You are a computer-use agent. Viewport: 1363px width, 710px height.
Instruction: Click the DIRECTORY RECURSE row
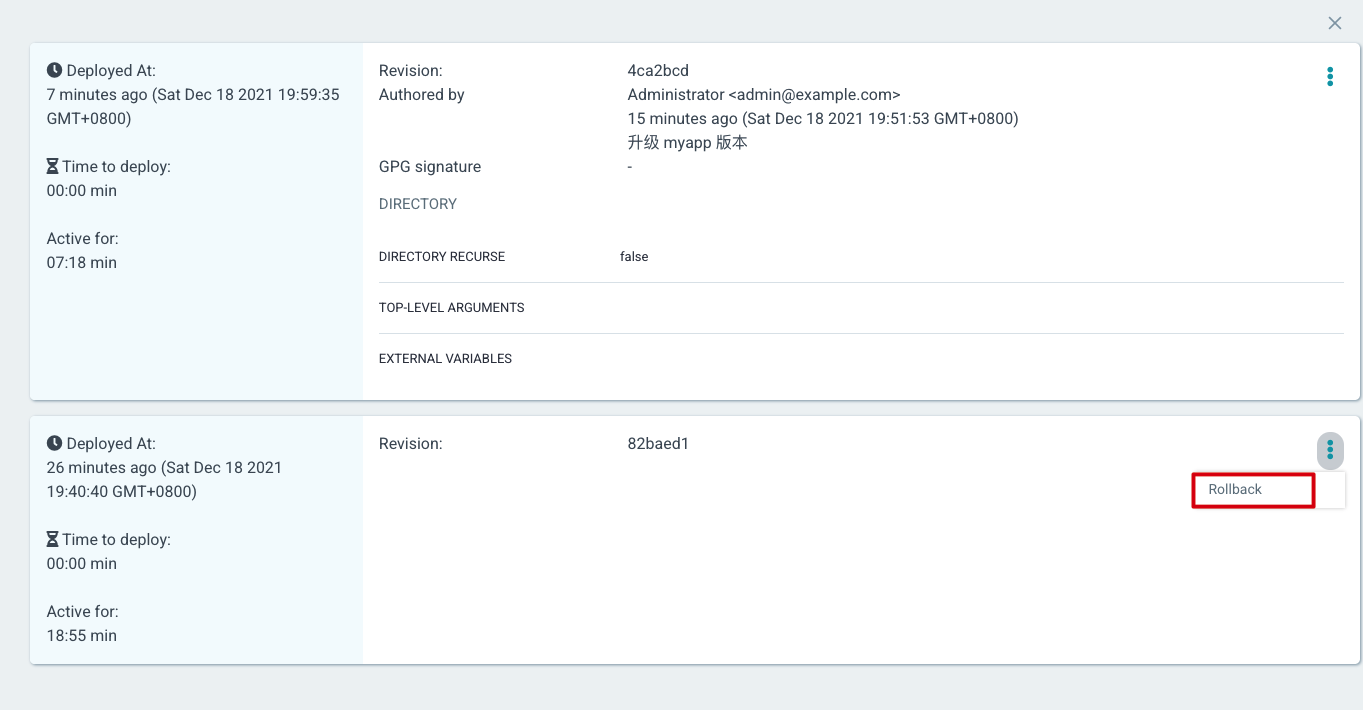pos(861,257)
